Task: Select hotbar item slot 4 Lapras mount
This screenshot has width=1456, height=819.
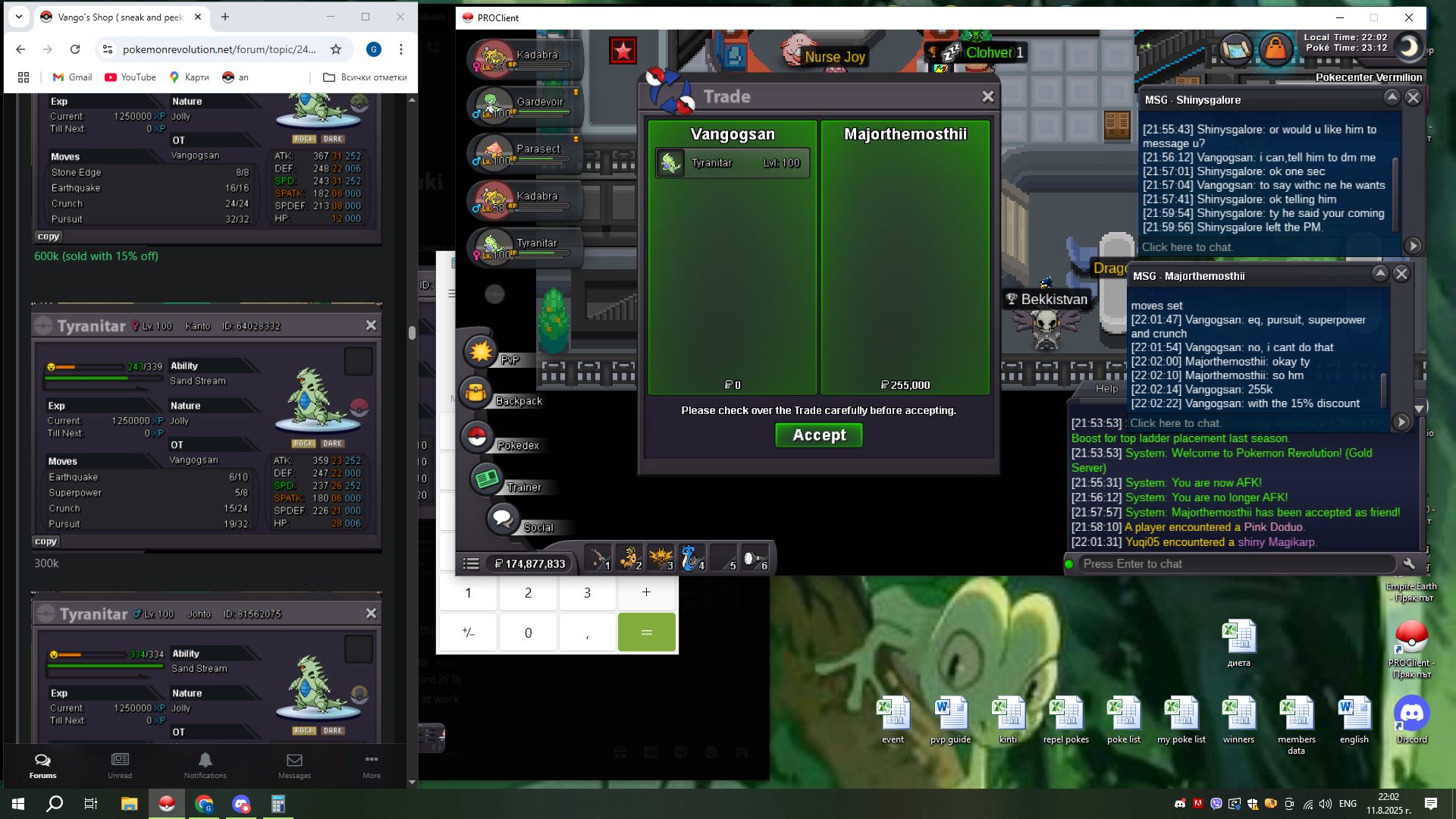Action: (692, 559)
